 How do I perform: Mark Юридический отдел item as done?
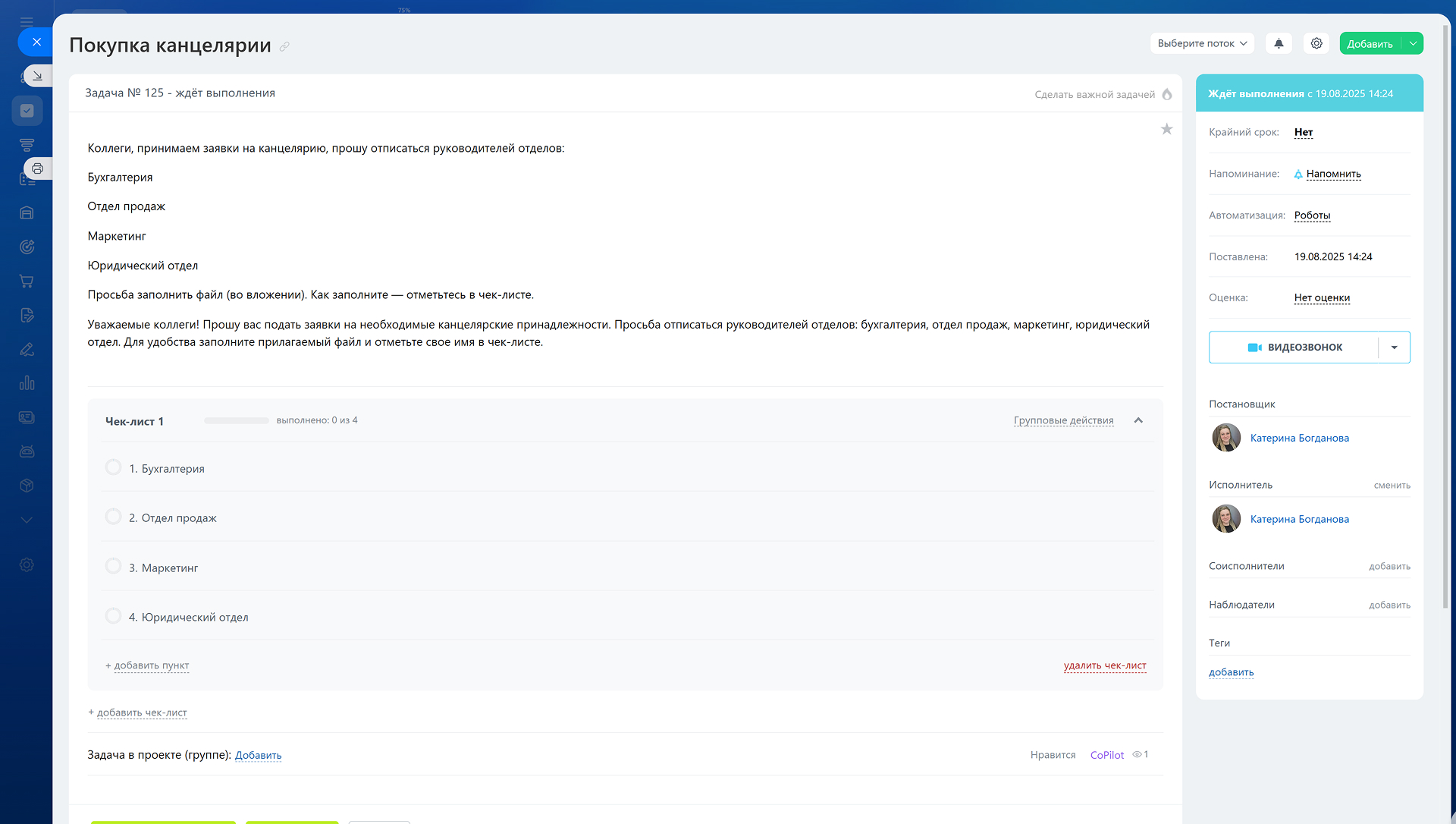pyautogui.click(x=113, y=616)
